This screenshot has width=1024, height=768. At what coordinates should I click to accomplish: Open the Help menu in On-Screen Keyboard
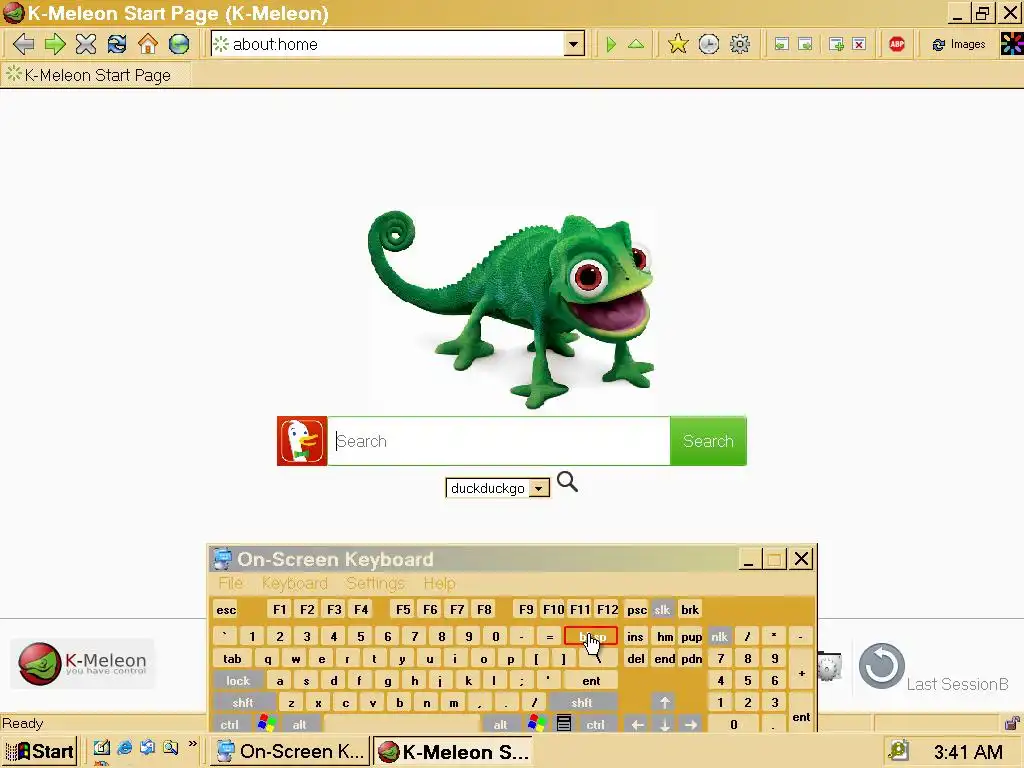point(439,583)
